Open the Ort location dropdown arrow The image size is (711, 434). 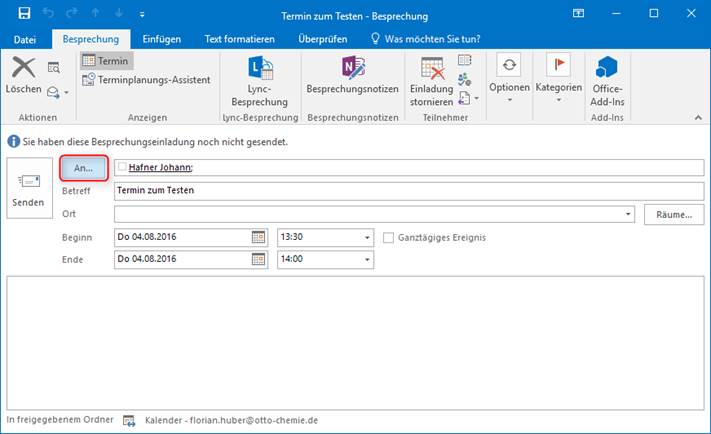[x=628, y=214]
